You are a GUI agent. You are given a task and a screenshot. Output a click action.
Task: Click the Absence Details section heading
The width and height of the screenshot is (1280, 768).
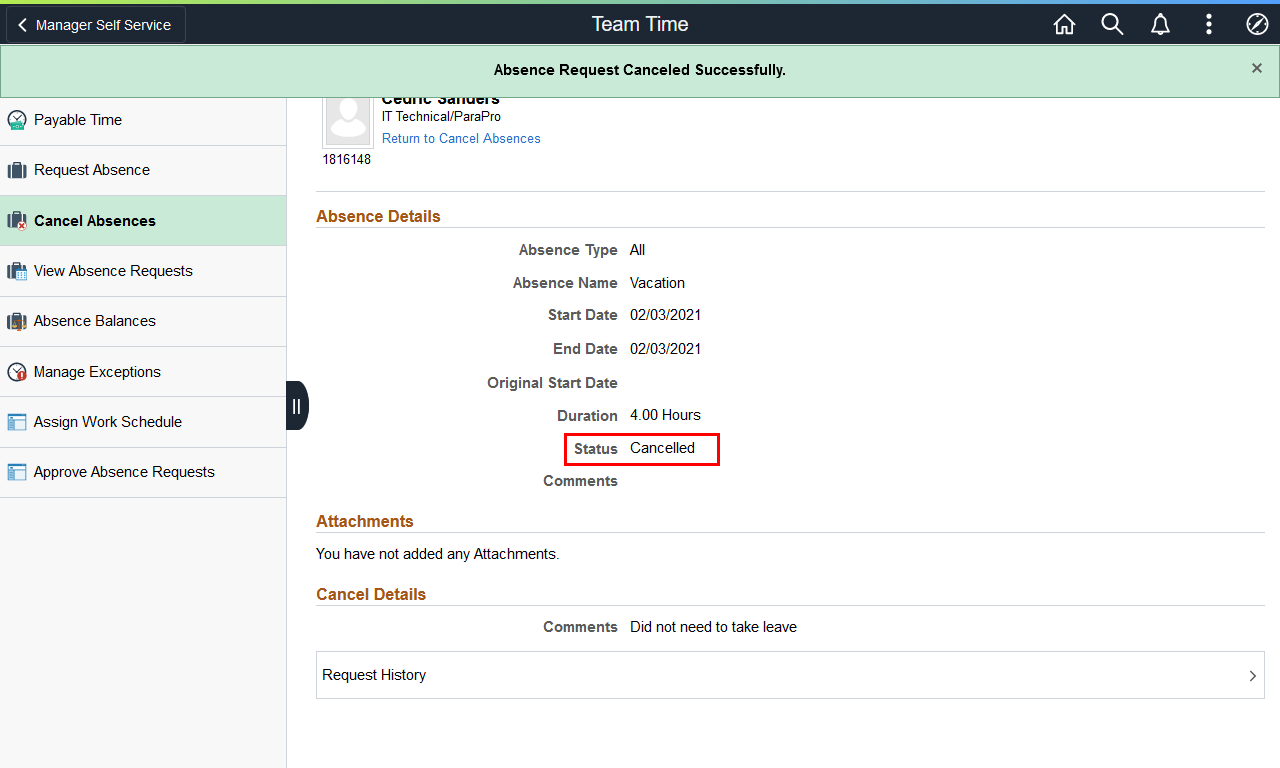378,216
